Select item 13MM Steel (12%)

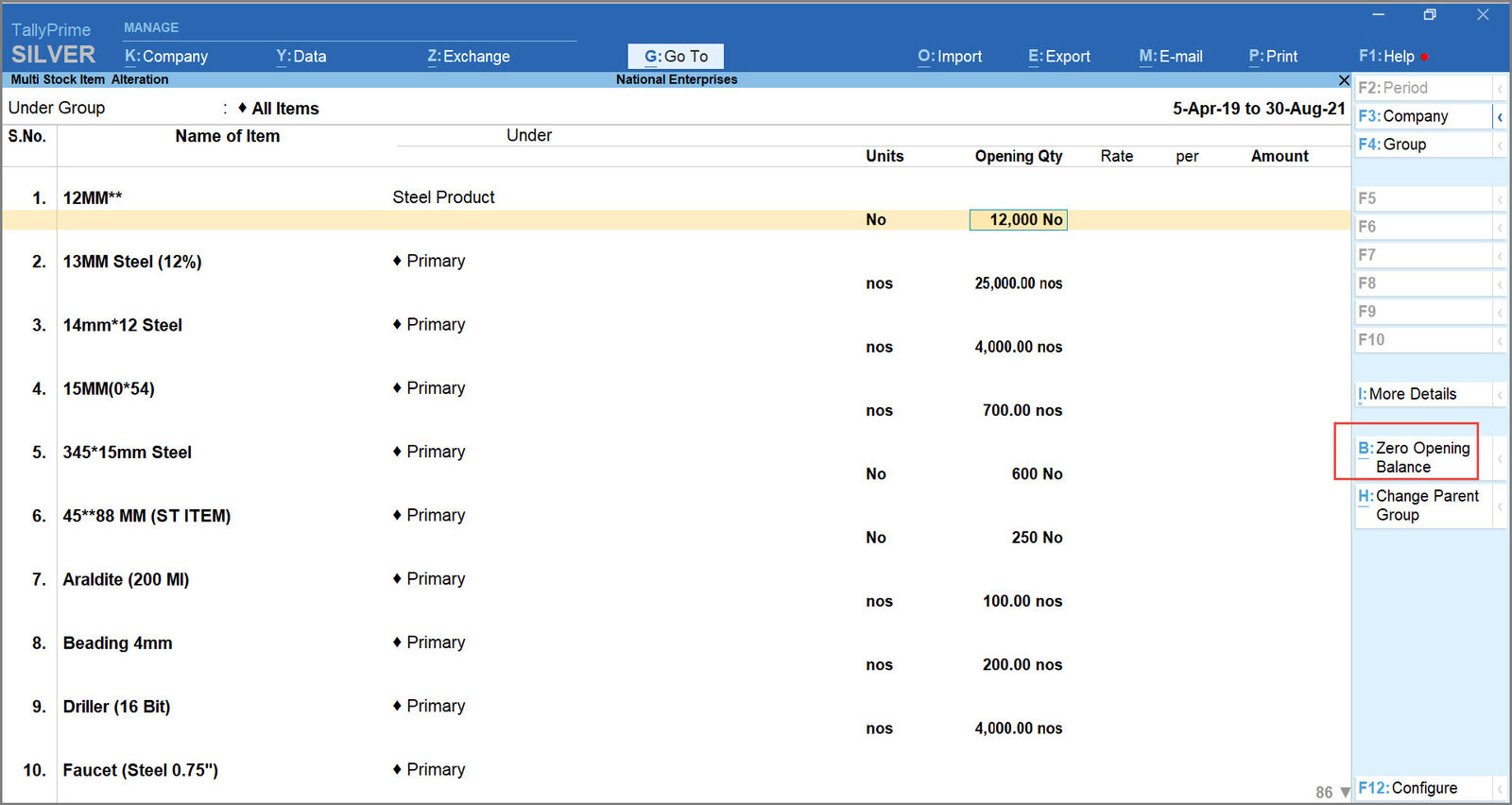[x=132, y=262]
